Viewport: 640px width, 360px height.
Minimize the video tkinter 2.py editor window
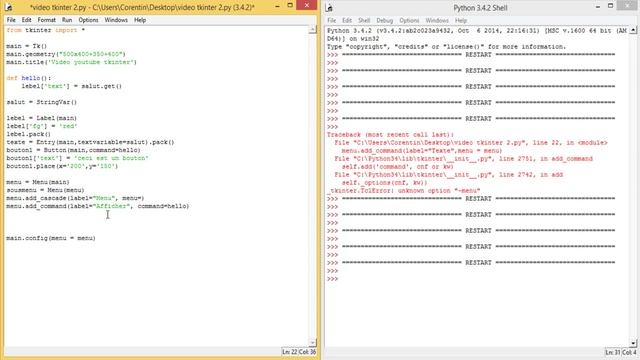277,6
